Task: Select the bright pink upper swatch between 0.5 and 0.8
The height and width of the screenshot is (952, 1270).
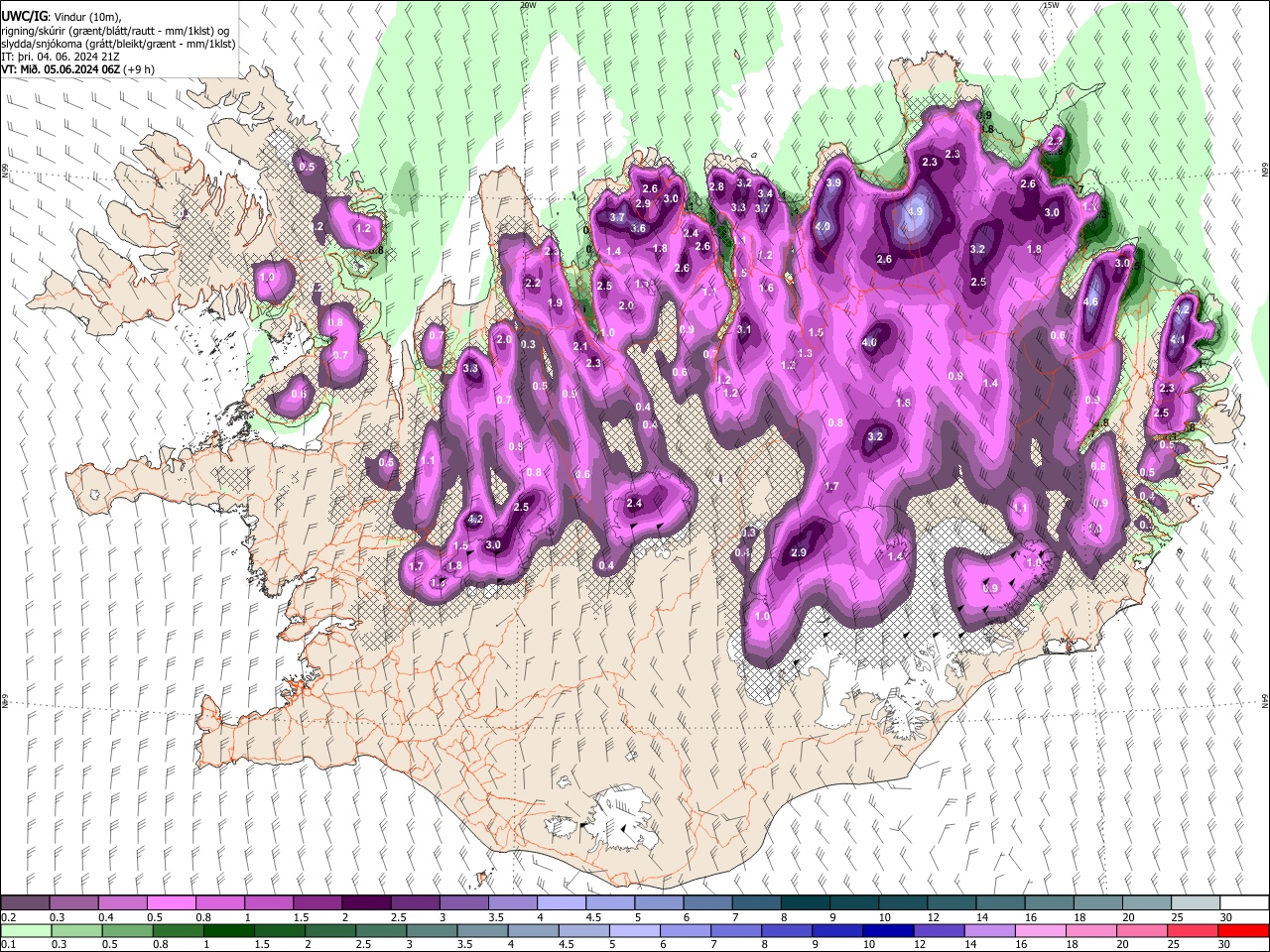Action: pyautogui.click(x=172, y=903)
